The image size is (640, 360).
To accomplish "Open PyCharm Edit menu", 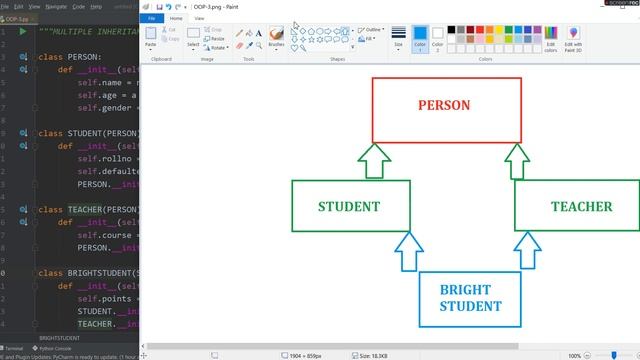I will pyautogui.click(x=18, y=7).
